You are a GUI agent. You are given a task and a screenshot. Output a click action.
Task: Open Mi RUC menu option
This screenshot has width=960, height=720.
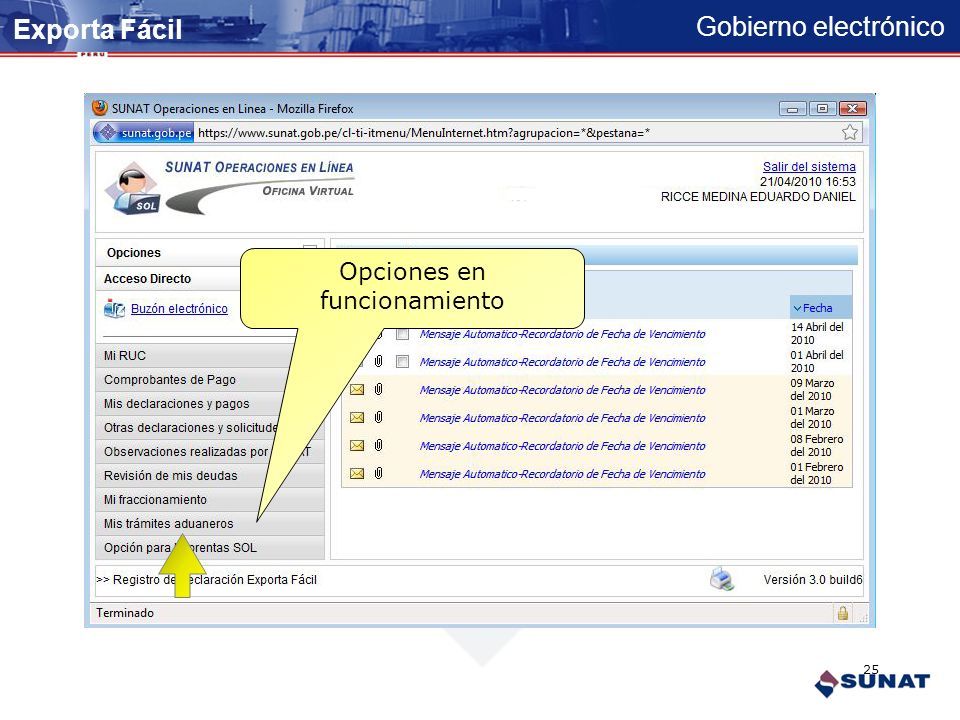209,356
